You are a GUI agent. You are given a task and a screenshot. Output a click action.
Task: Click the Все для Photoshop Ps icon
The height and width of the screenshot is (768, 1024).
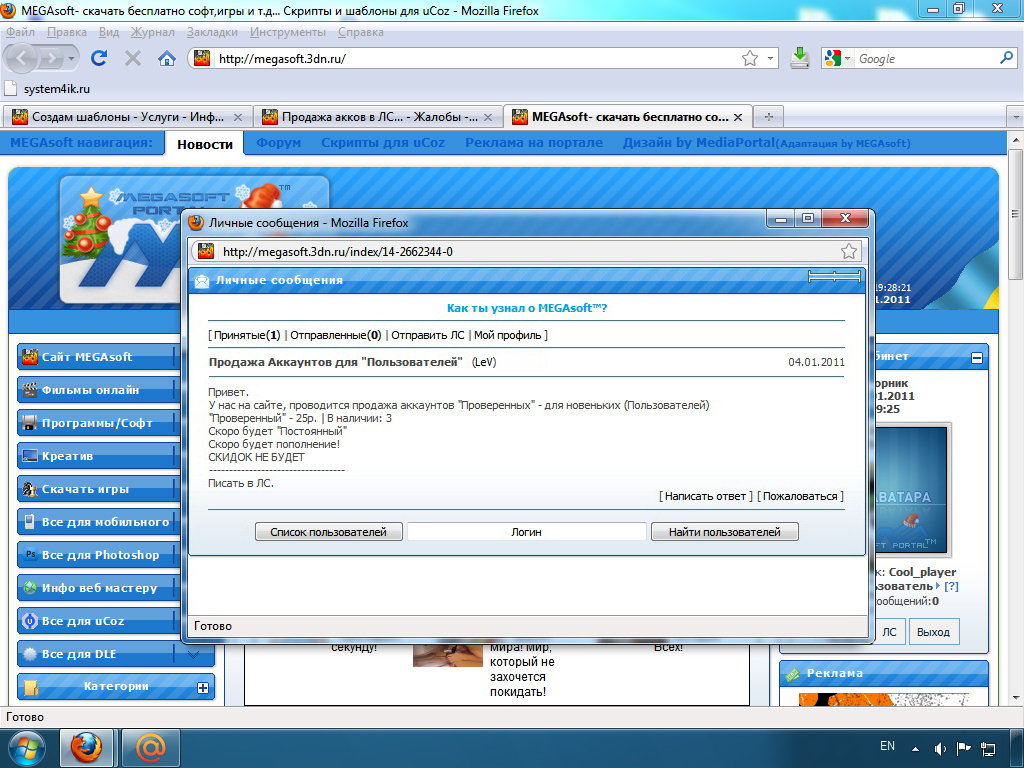(x=30, y=554)
